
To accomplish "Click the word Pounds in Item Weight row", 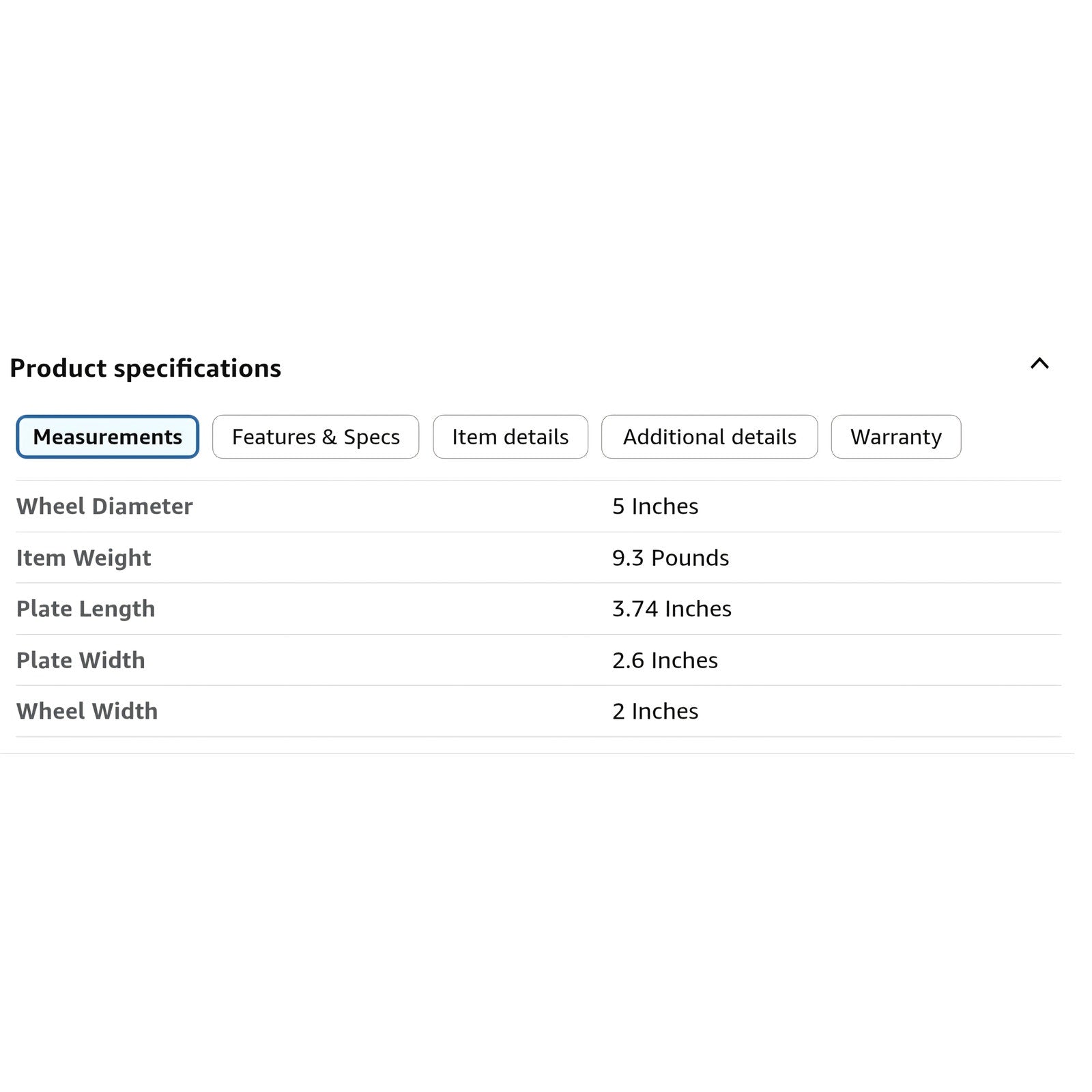I will pos(690,558).
